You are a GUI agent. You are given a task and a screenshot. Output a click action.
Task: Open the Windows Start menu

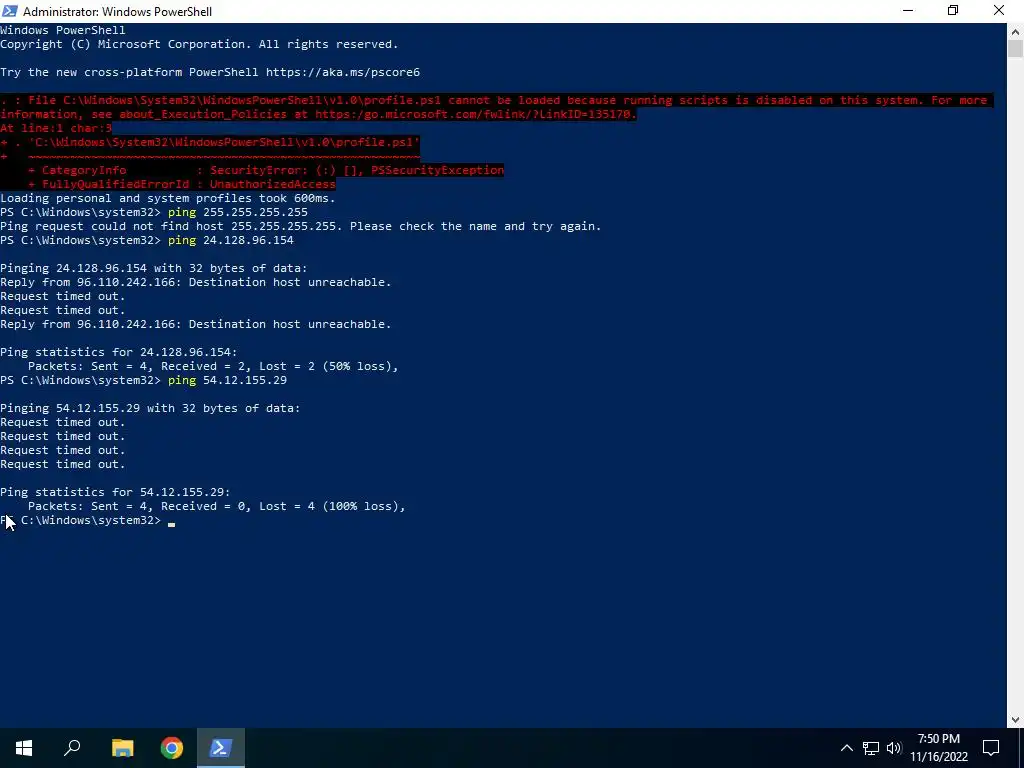pos(24,748)
